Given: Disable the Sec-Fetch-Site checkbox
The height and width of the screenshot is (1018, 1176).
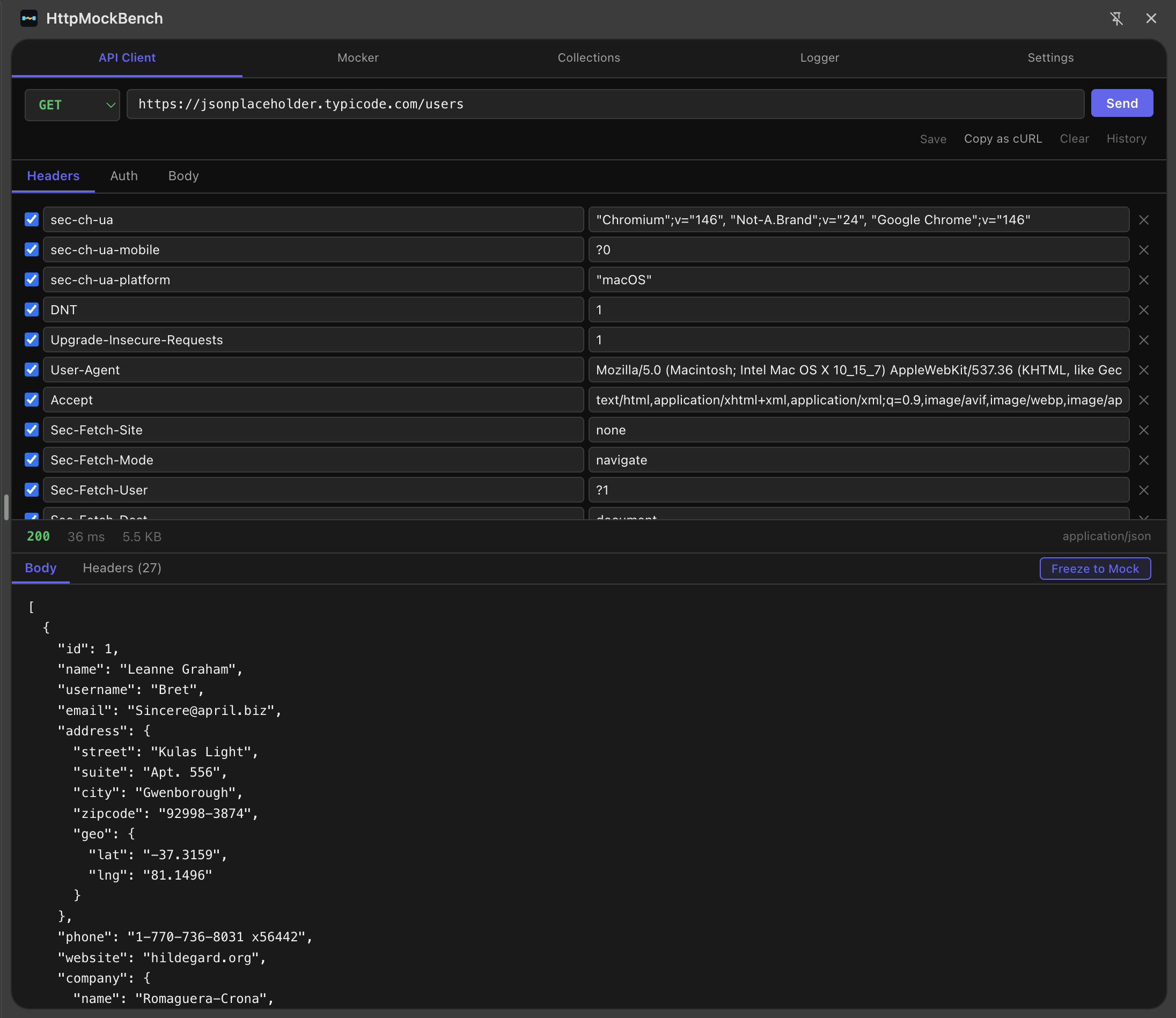Looking at the screenshot, I should (x=32, y=430).
